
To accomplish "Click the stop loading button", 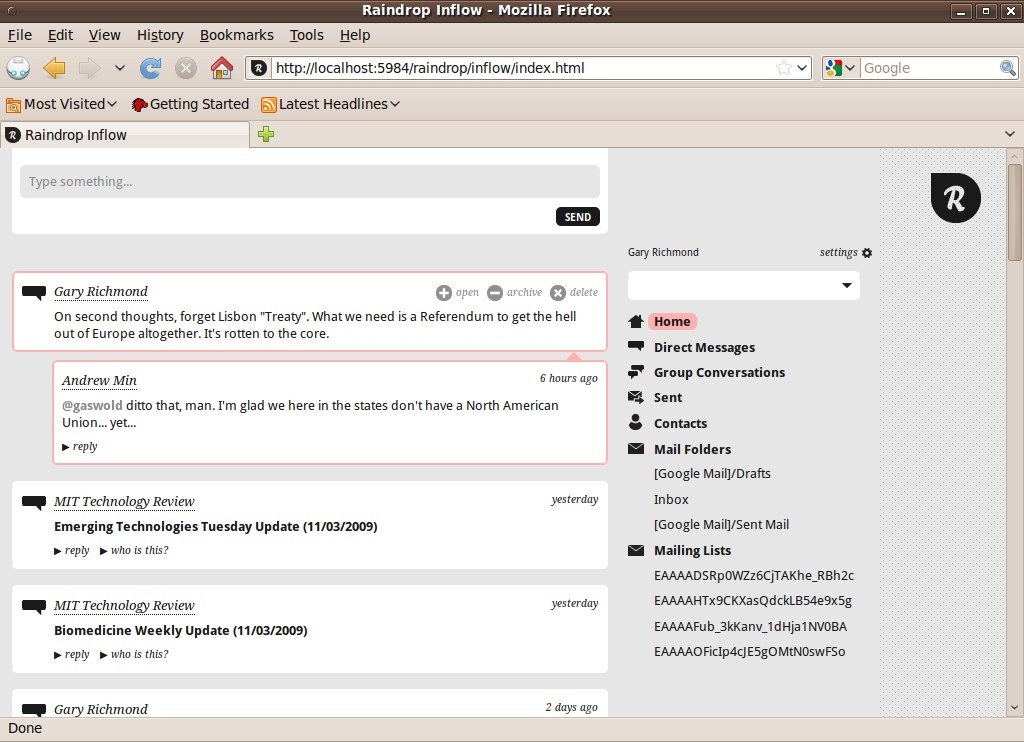I will tap(186, 68).
